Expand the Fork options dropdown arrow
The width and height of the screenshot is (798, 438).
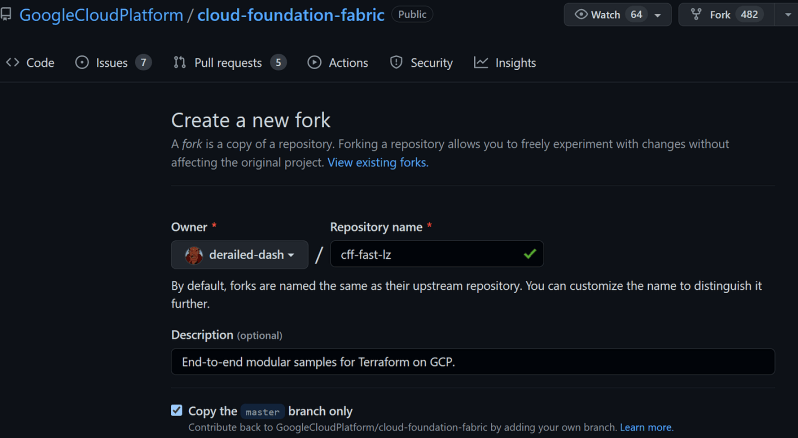click(x=787, y=15)
